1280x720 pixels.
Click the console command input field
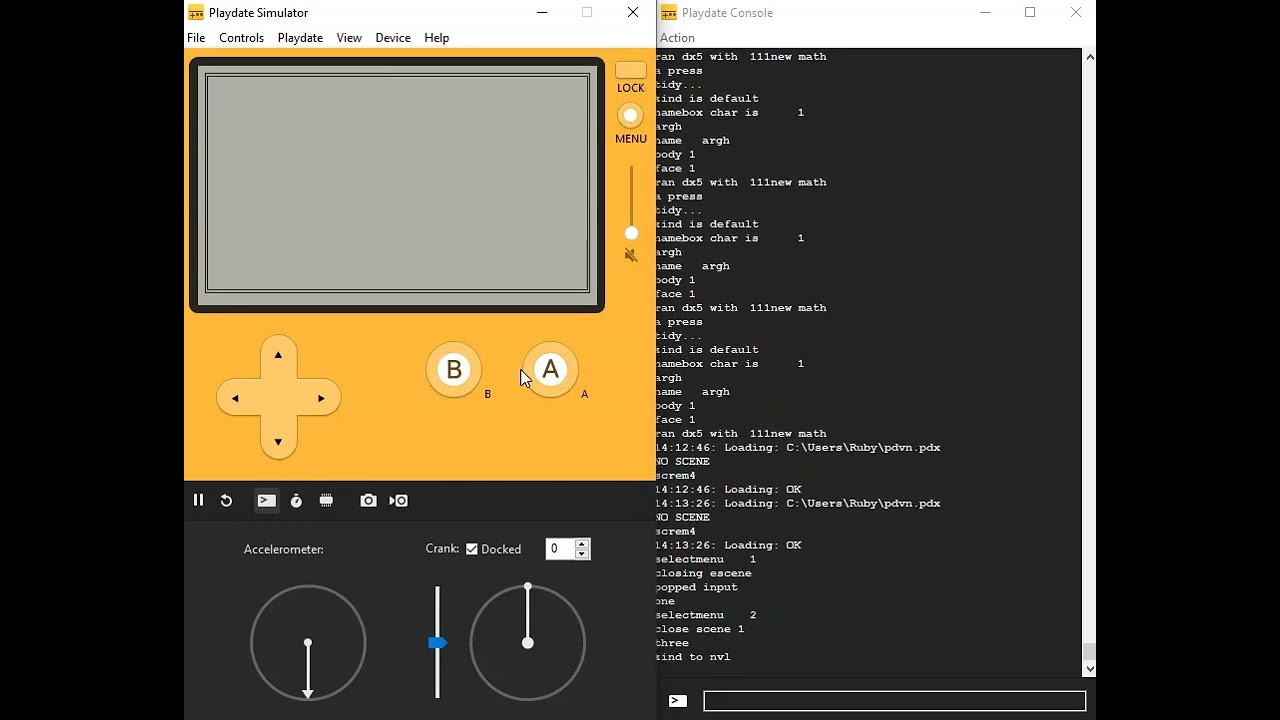[x=894, y=701]
